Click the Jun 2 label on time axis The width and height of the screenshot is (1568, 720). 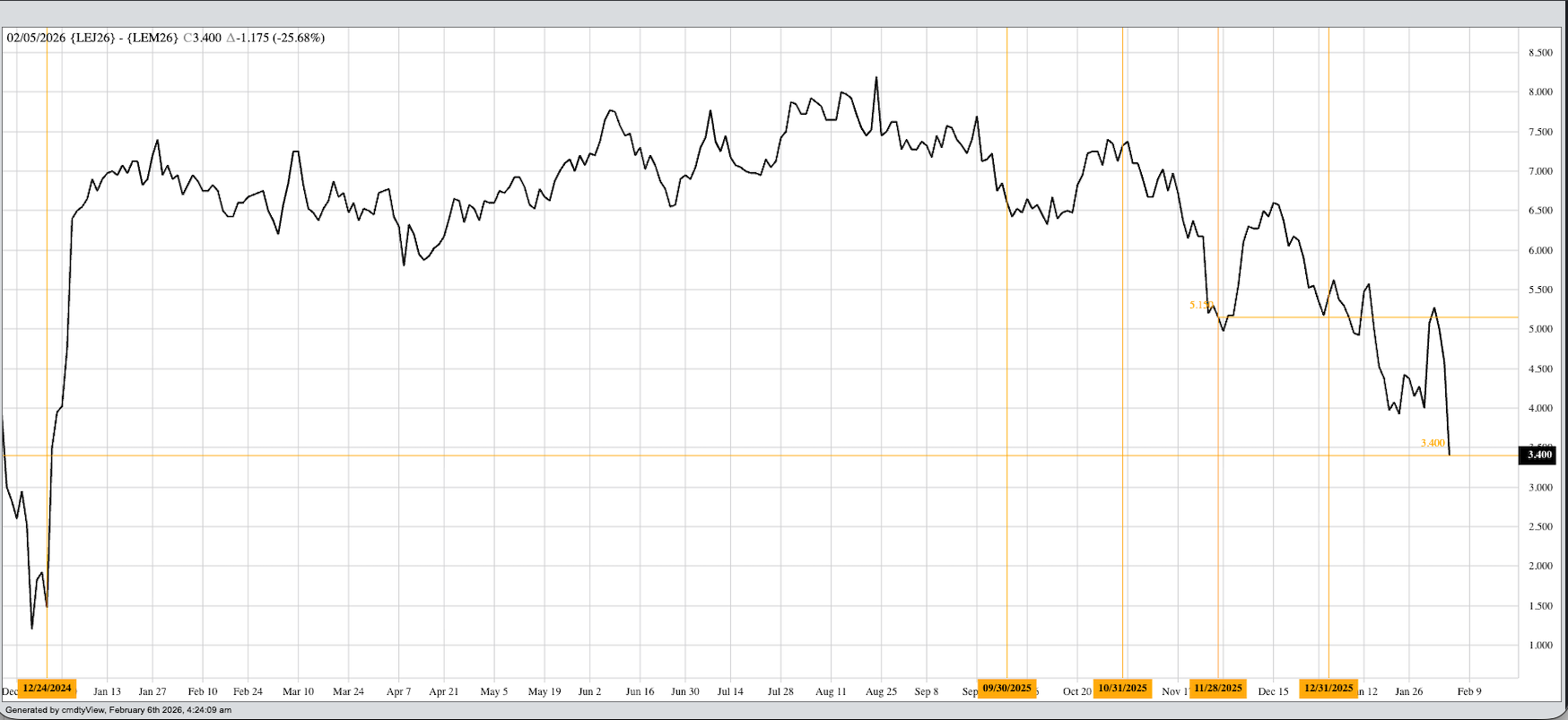coord(589,691)
